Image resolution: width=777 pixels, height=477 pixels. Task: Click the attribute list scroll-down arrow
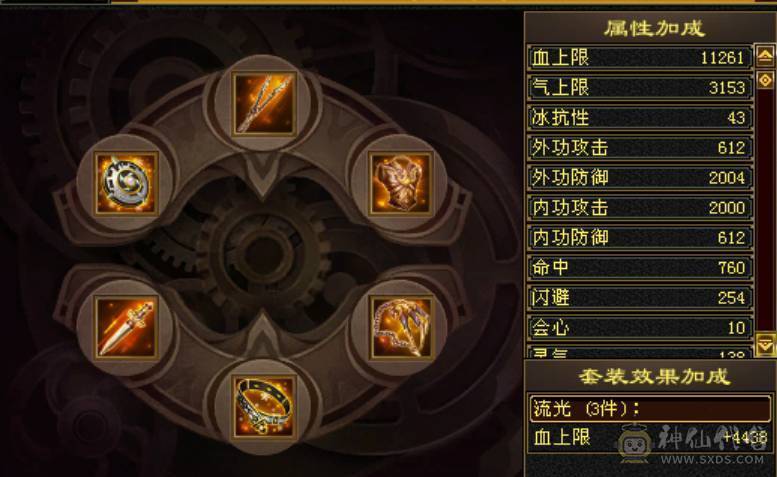tap(765, 344)
